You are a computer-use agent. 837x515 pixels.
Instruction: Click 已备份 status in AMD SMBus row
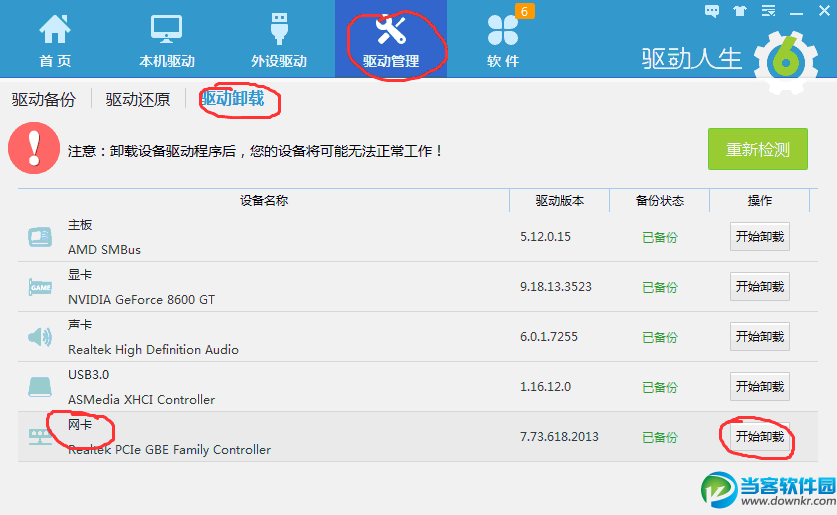pyautogui.click(x=660, y=237)
